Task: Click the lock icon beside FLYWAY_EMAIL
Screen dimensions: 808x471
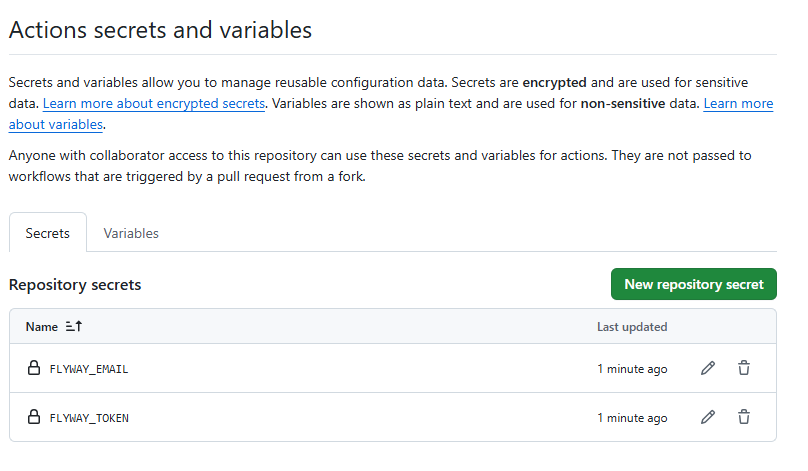Action: pyautogui.click(x=34, y=368)
